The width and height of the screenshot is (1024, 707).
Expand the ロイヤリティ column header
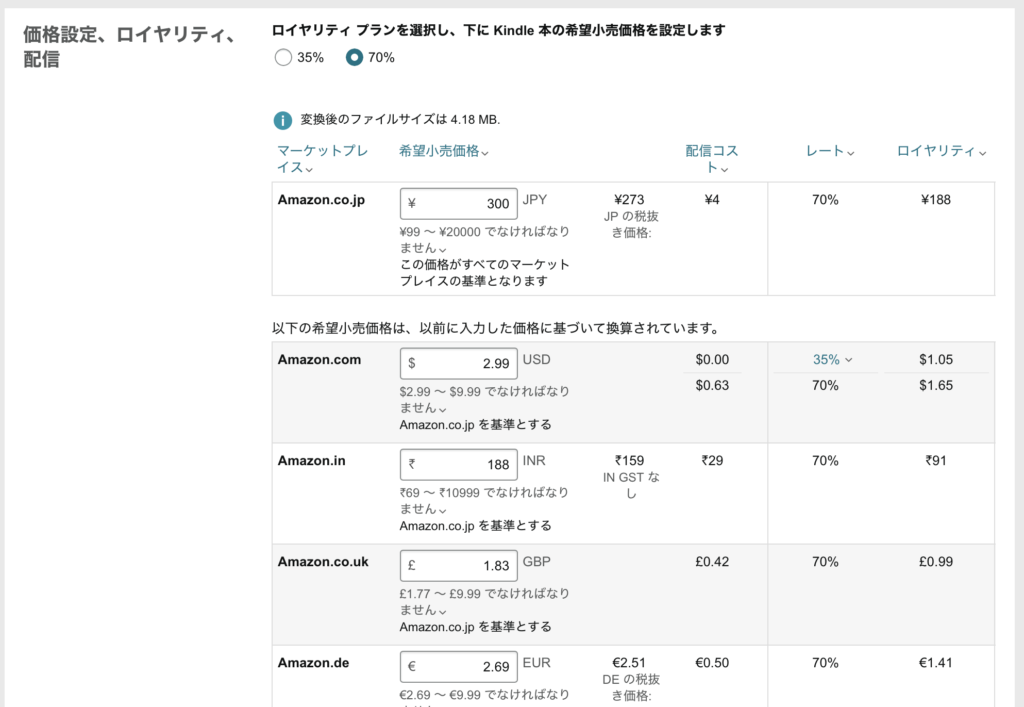941,151
